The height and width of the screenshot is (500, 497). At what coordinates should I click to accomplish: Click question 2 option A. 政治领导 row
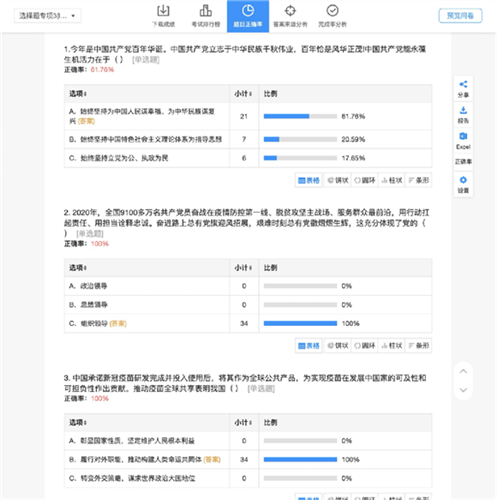click(248, 286)
